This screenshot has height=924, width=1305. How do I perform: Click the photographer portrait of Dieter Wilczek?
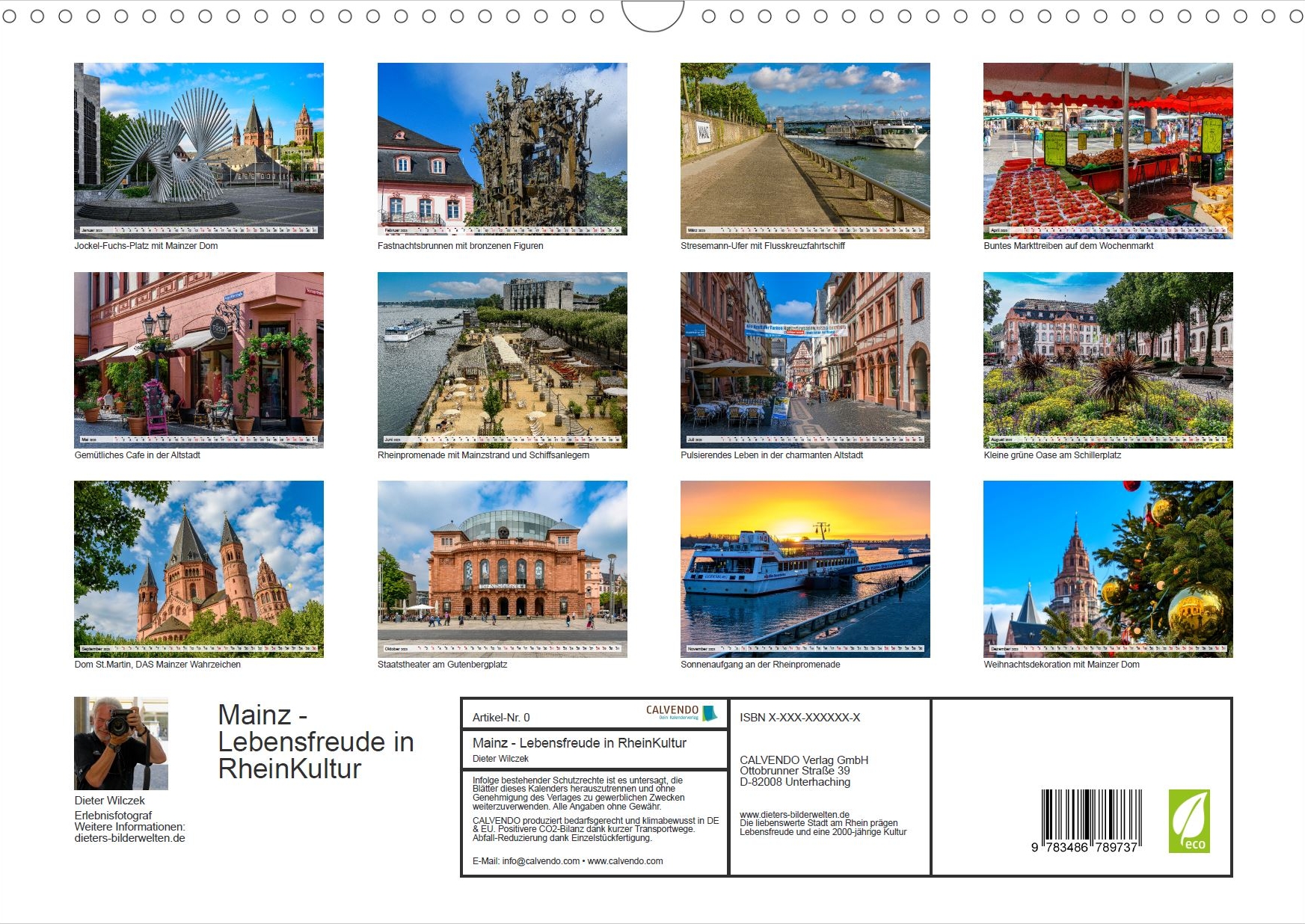point(121,743)
